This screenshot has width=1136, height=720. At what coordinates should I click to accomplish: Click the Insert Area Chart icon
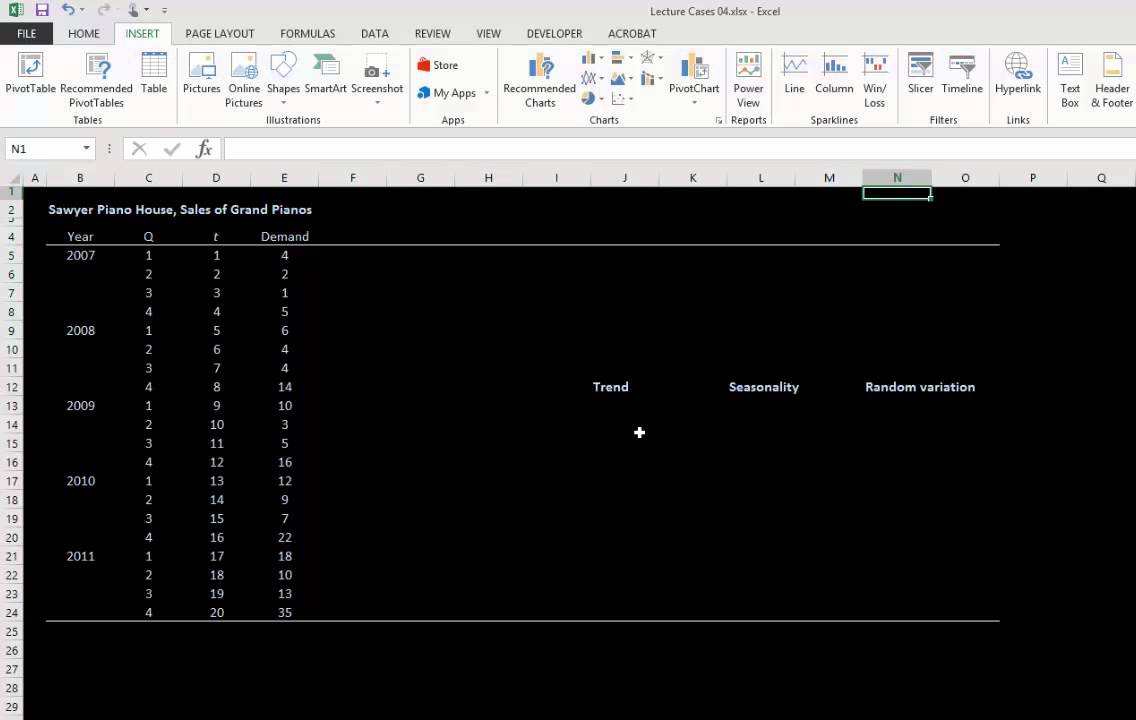coord(617,78)
